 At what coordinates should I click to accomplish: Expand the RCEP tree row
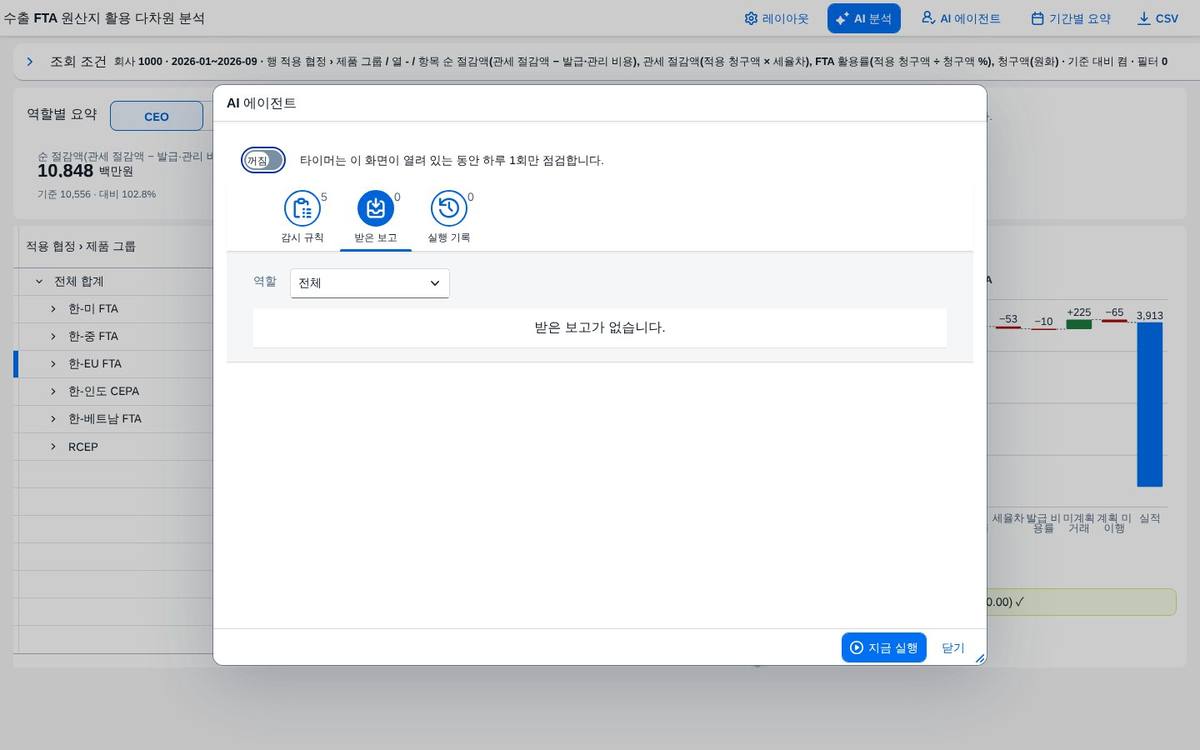coord(53,446)
